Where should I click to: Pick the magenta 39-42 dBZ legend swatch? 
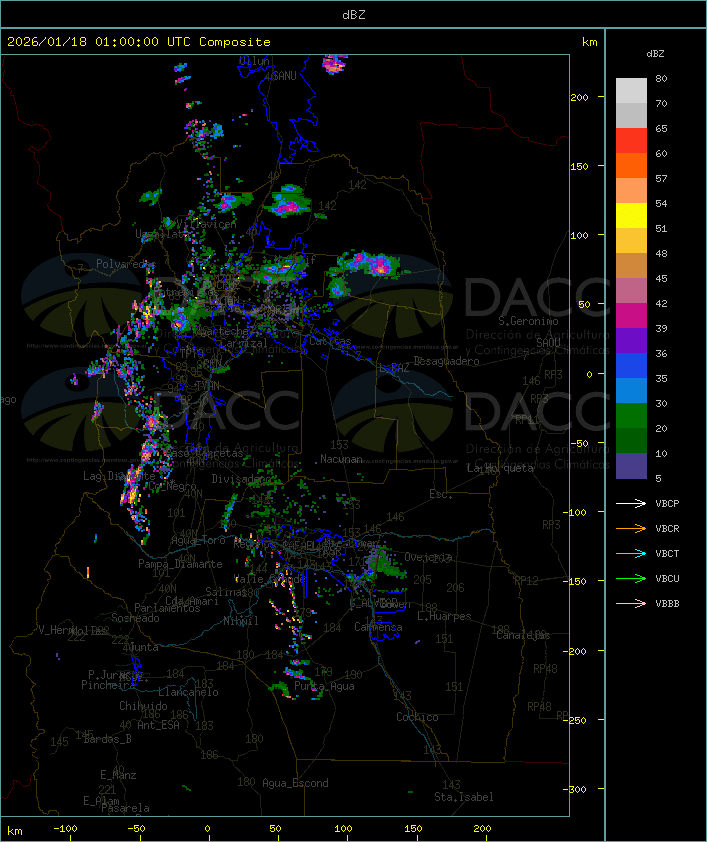click(x=631, y=316)
